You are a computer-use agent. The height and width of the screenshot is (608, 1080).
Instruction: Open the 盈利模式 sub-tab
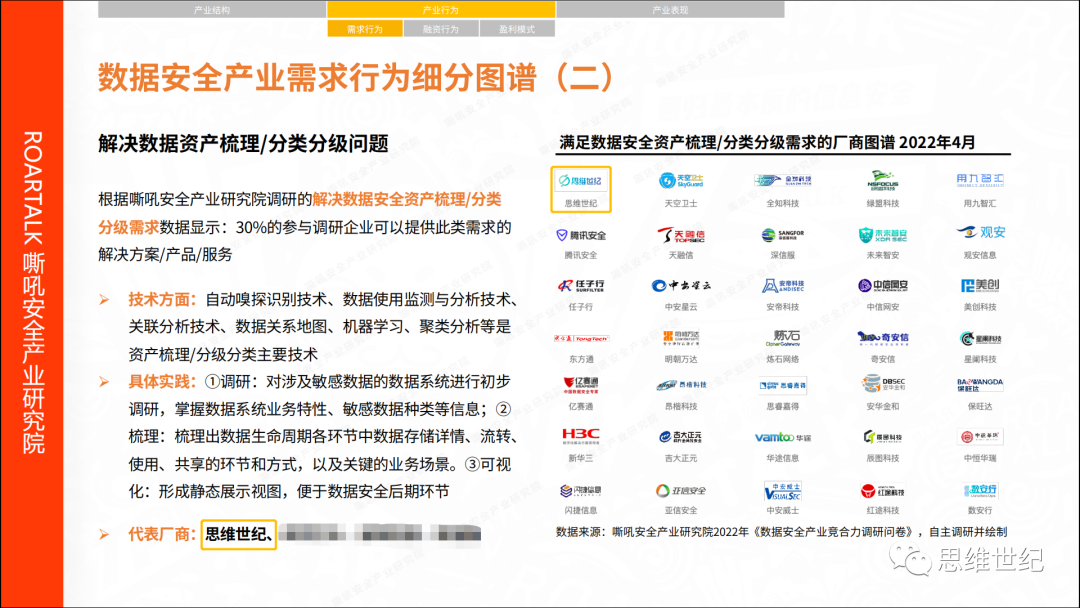pyautogui.click(x=517, y=29)
